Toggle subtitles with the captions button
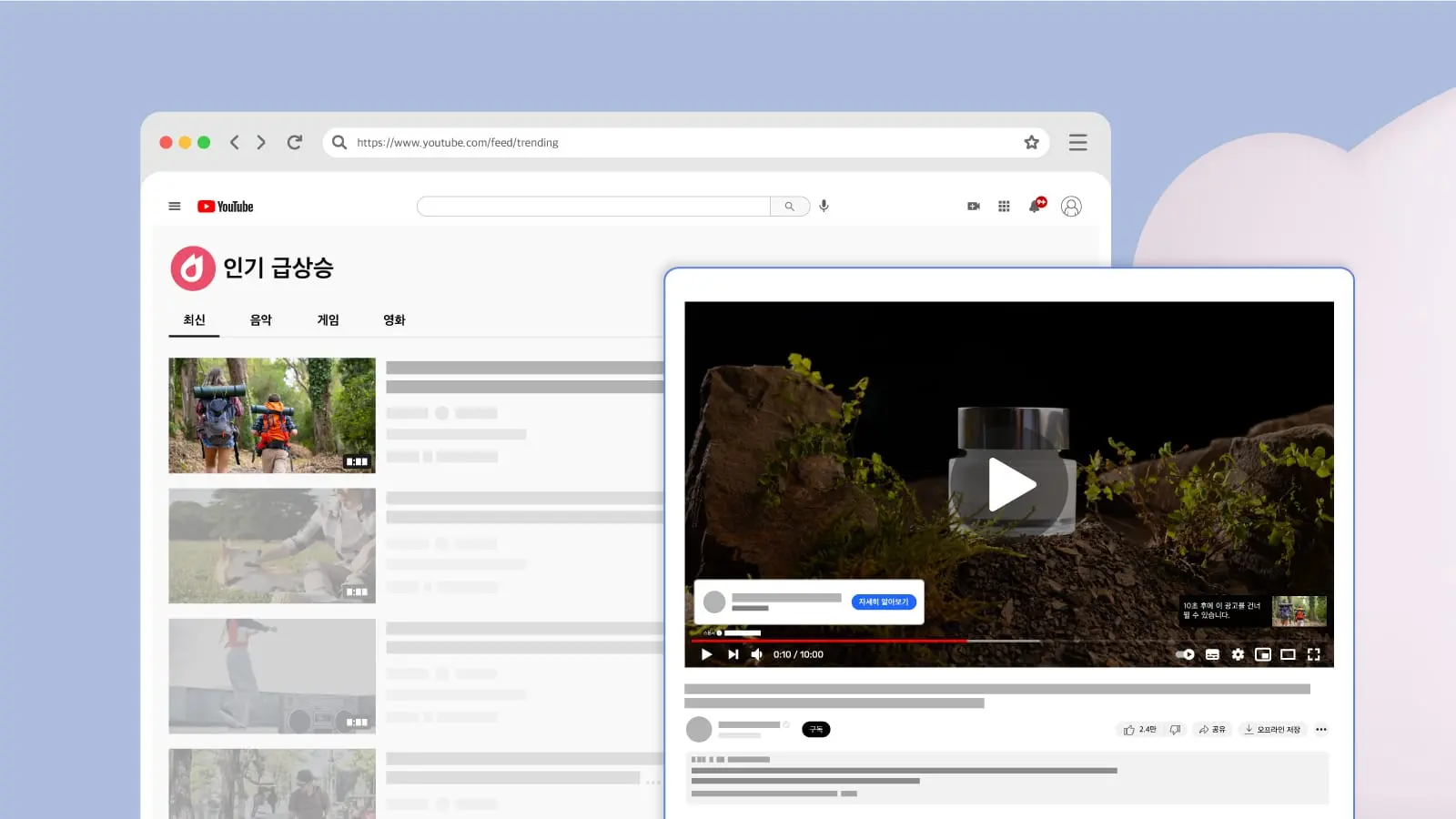This screenshot has height=819, width=1456. 1212,654
